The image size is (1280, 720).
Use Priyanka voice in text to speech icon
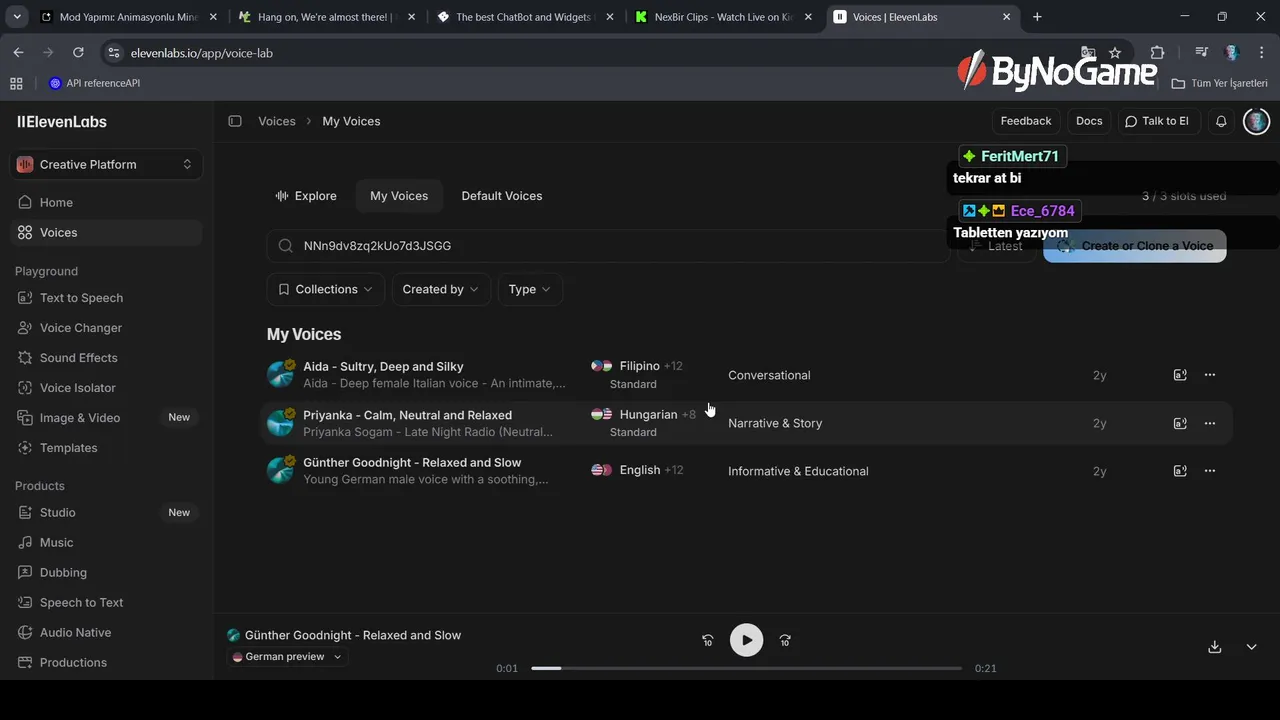pyautogui.click(x=1180, y=423)
